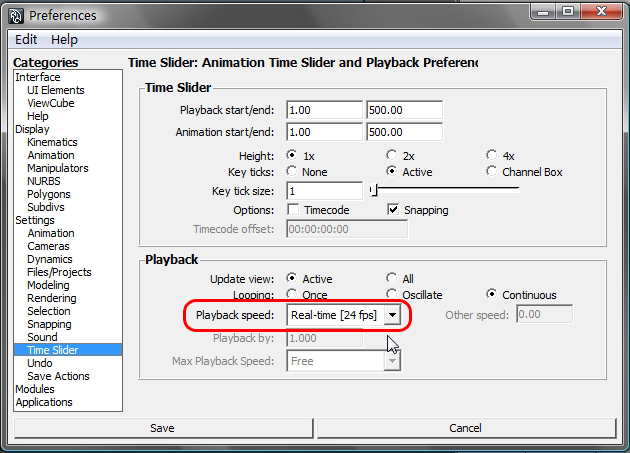Select Animation under Display

point(51,155)
